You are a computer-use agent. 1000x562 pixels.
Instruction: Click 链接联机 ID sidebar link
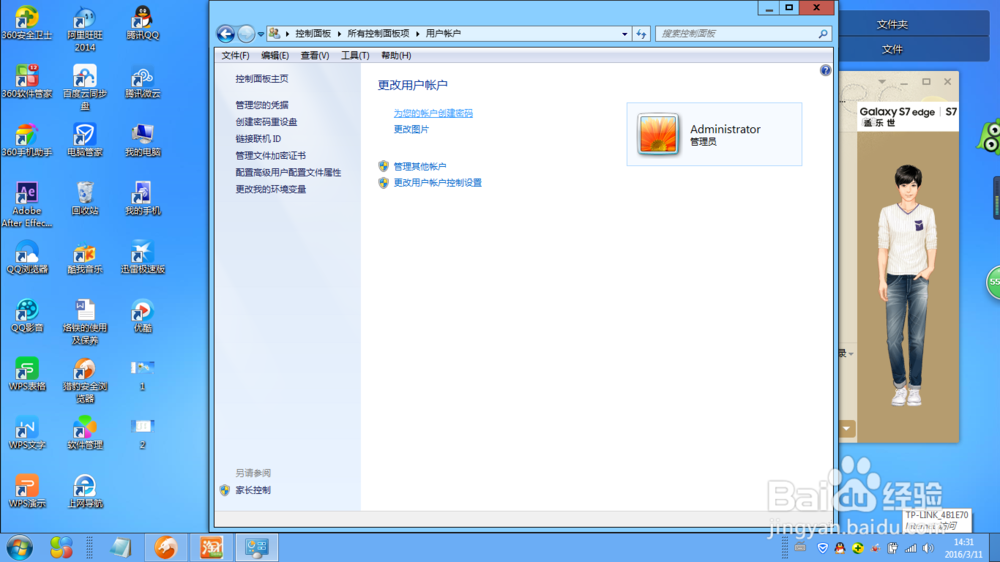258,138
